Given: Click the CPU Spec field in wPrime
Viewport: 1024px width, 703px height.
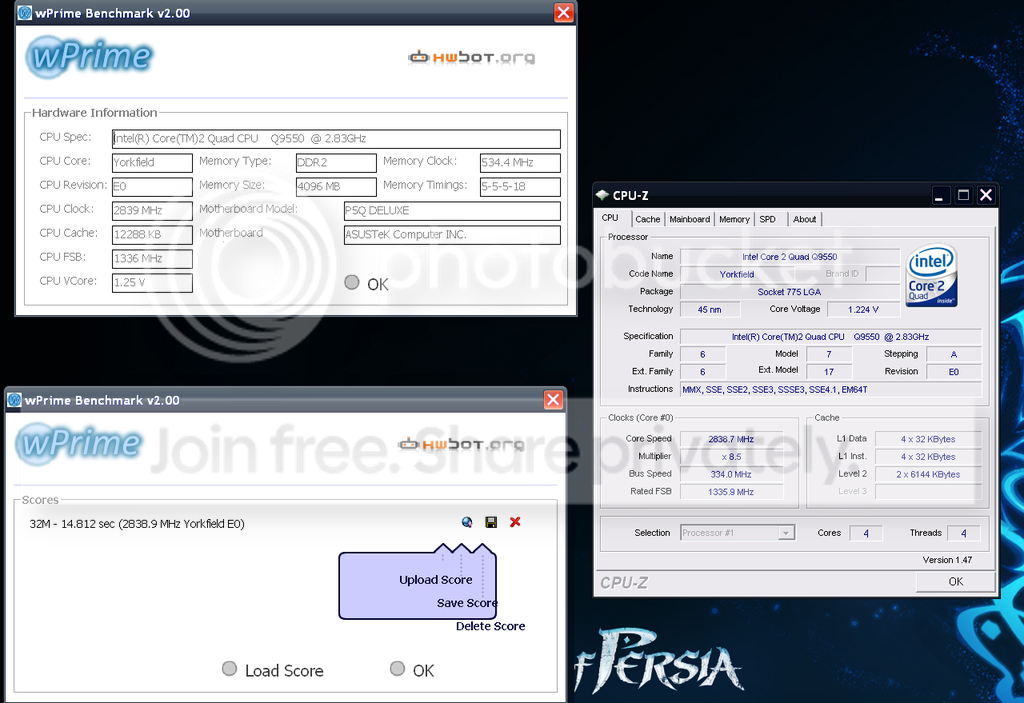Looking at the screenshot, I should (336, 139).
